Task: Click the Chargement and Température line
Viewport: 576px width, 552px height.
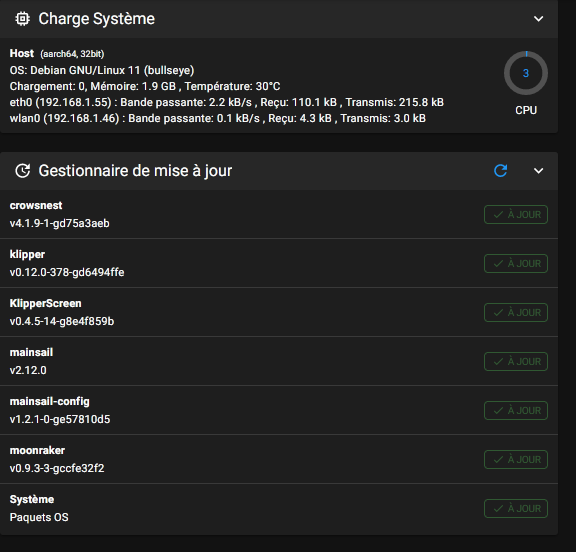Action: pyautogui.click(x=145, y=86)
